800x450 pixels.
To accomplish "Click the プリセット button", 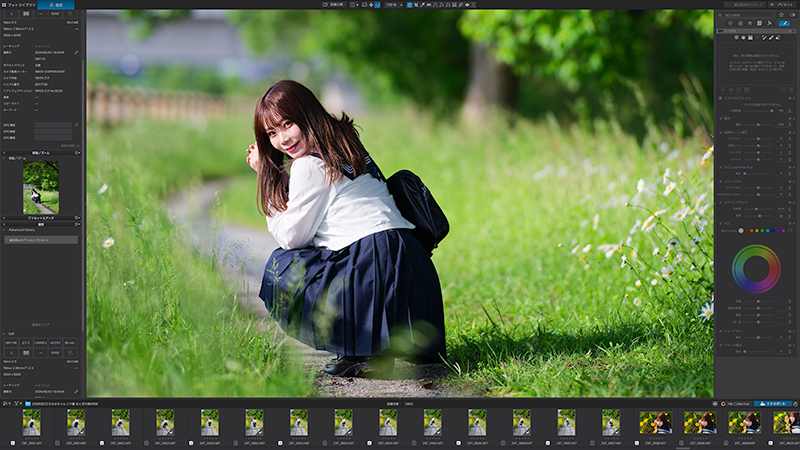I will point(784,5).
